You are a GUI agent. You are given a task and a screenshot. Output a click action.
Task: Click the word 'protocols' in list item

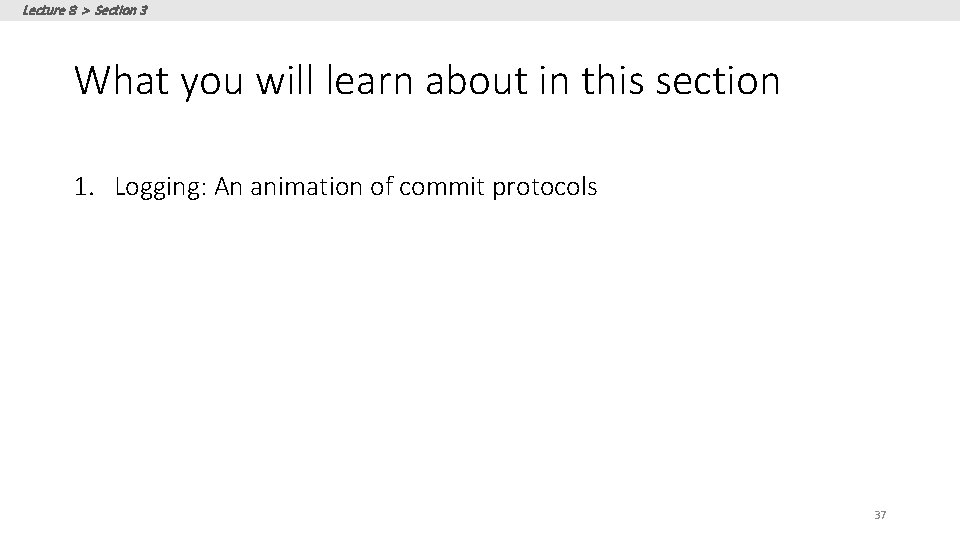pyautogui.click(x=546, y=187)
